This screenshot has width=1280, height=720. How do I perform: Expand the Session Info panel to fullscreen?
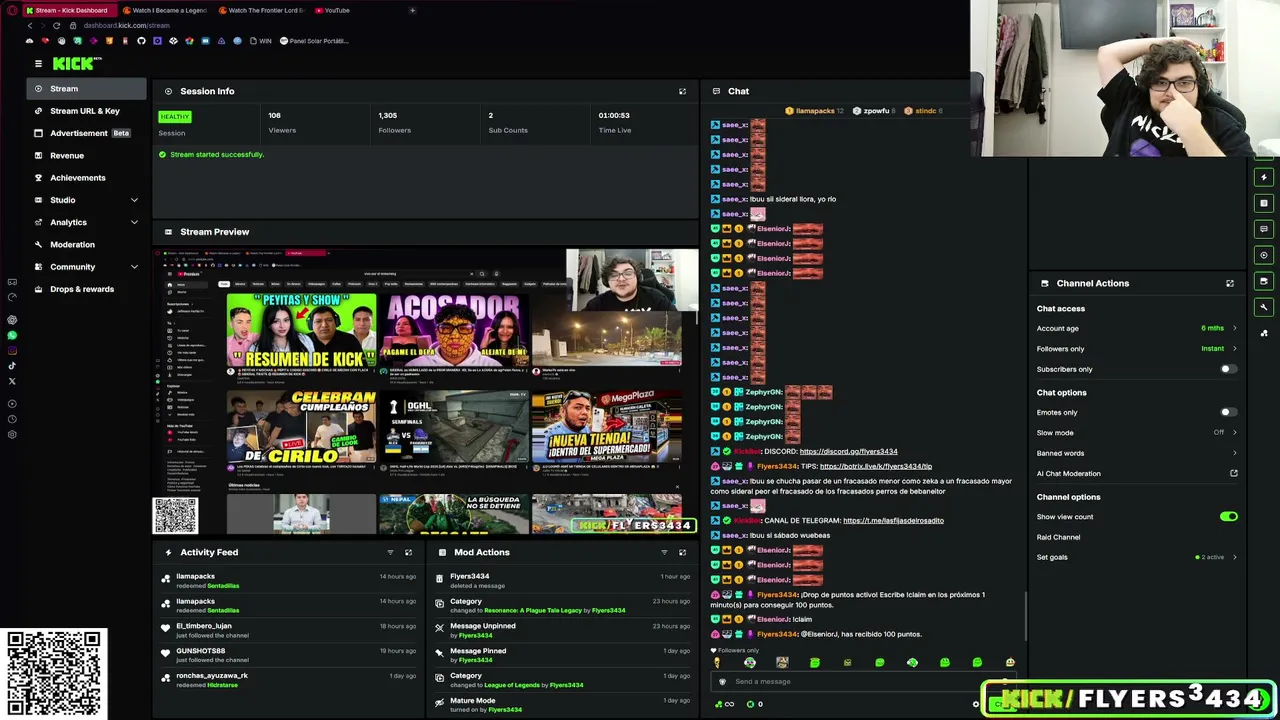pos(682,91)
